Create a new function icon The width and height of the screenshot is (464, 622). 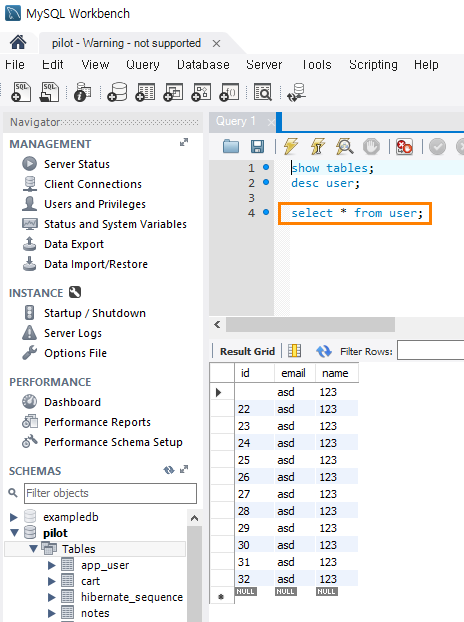(229, 92)
